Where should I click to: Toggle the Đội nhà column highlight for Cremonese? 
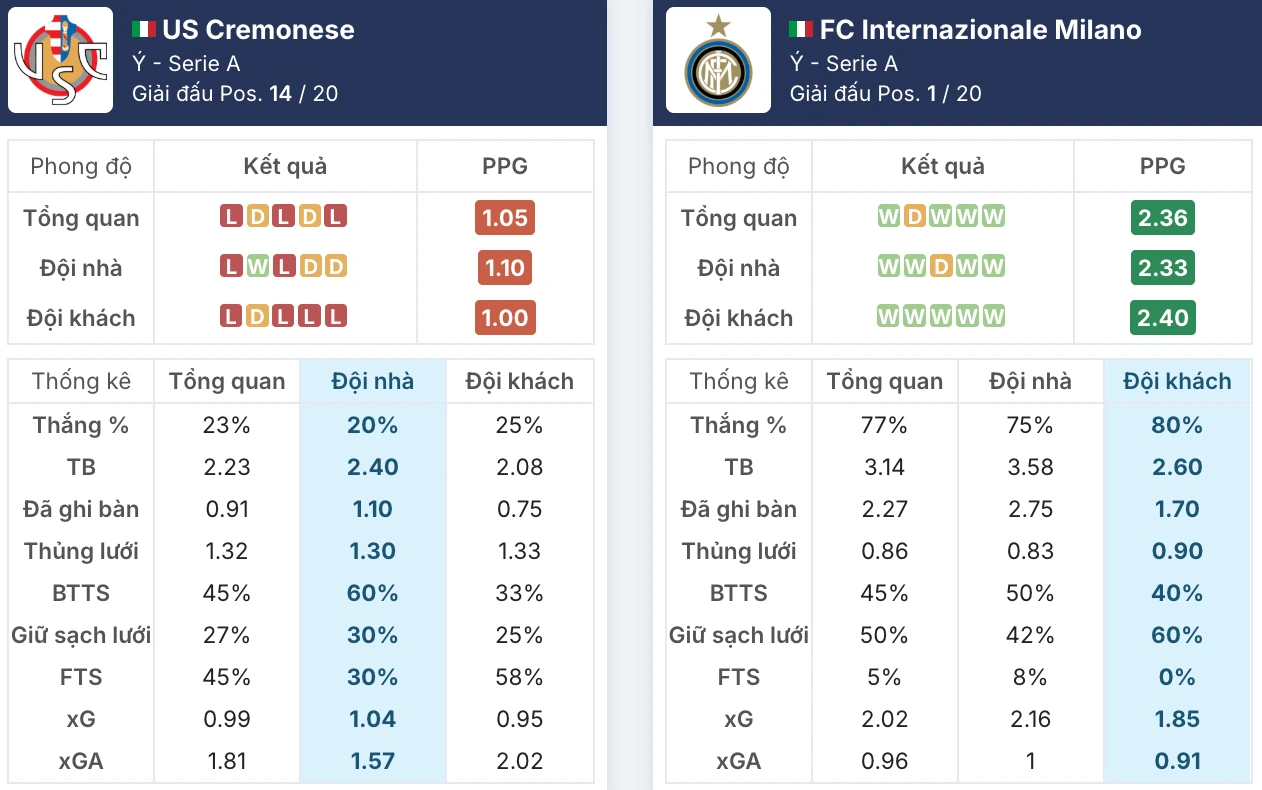click(372, 381)
